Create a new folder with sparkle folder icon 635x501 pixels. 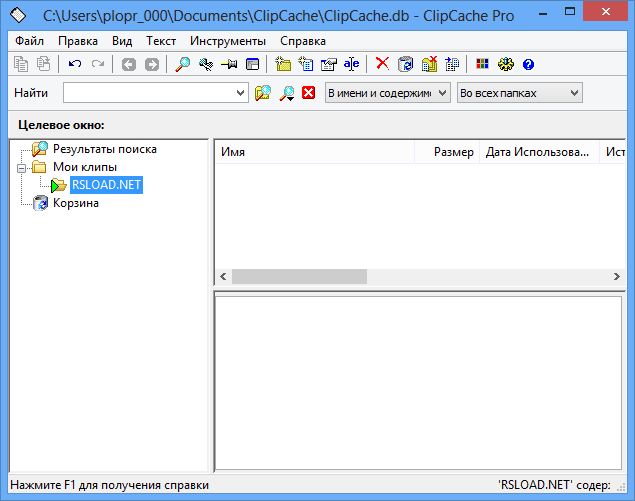pos(283,64)
